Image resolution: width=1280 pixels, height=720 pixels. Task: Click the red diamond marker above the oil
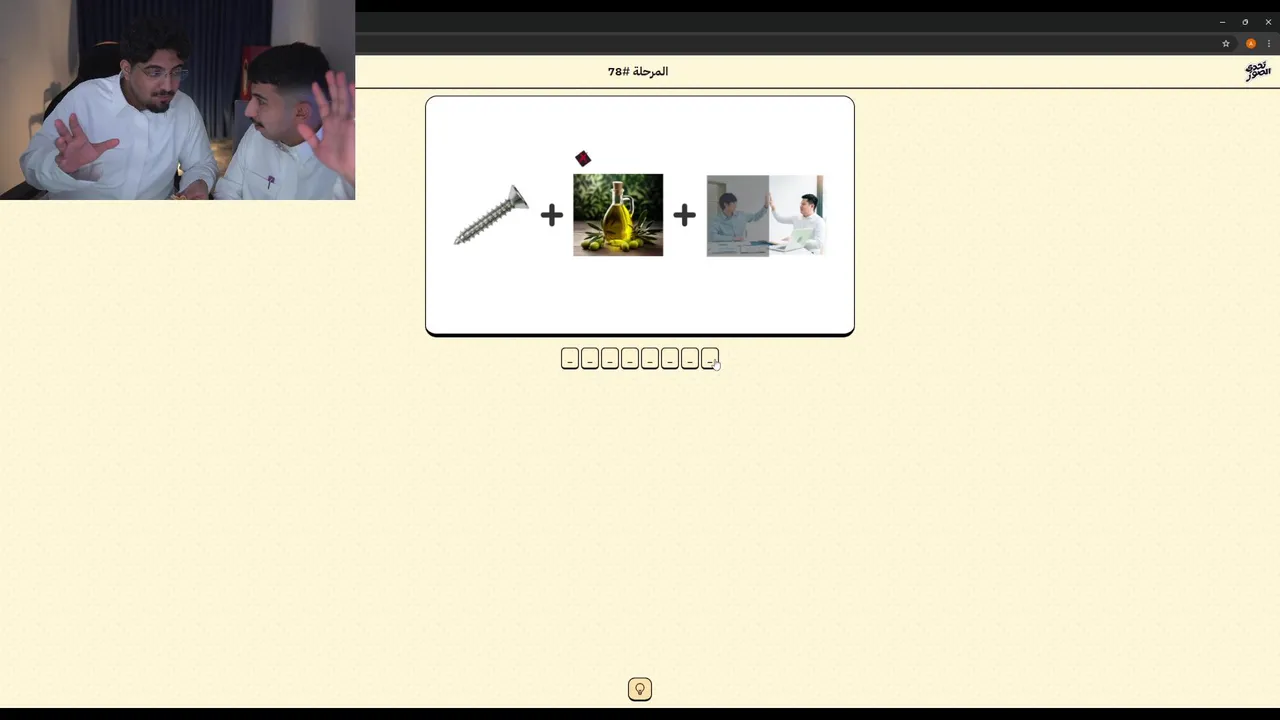click(x=583, y=158)
